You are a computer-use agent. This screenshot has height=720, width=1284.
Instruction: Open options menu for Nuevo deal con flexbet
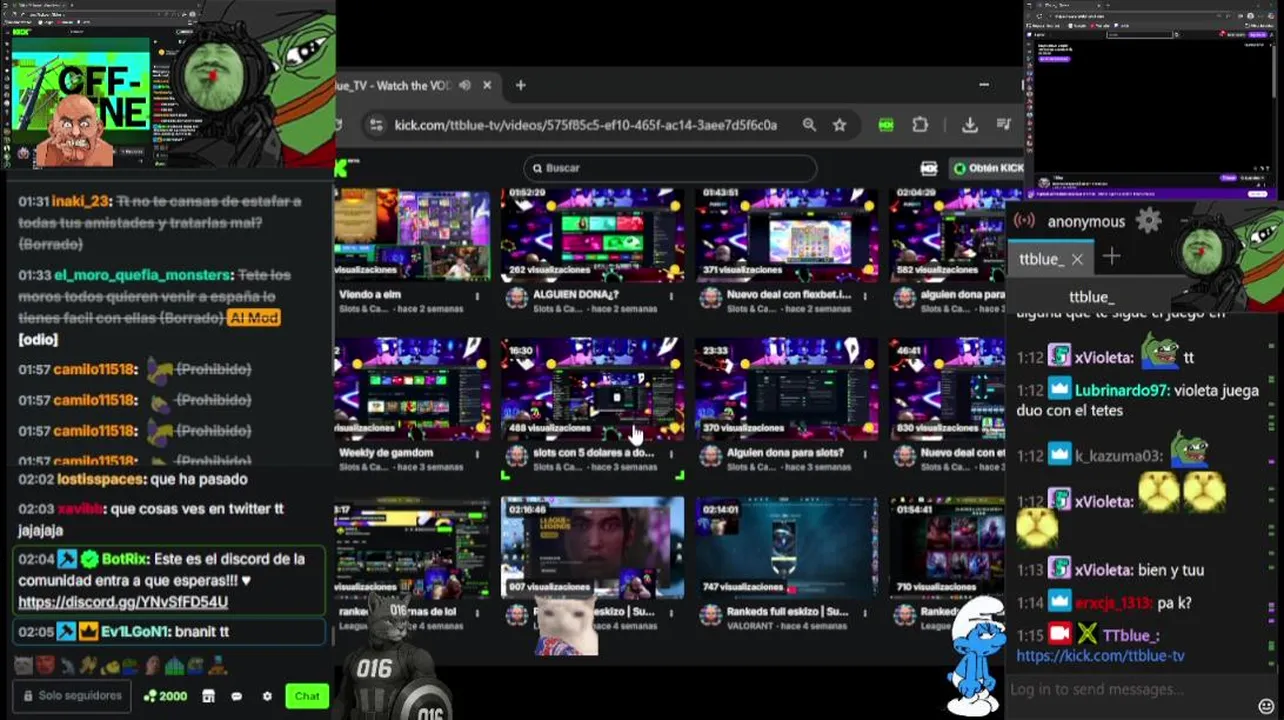click(865, 296)
